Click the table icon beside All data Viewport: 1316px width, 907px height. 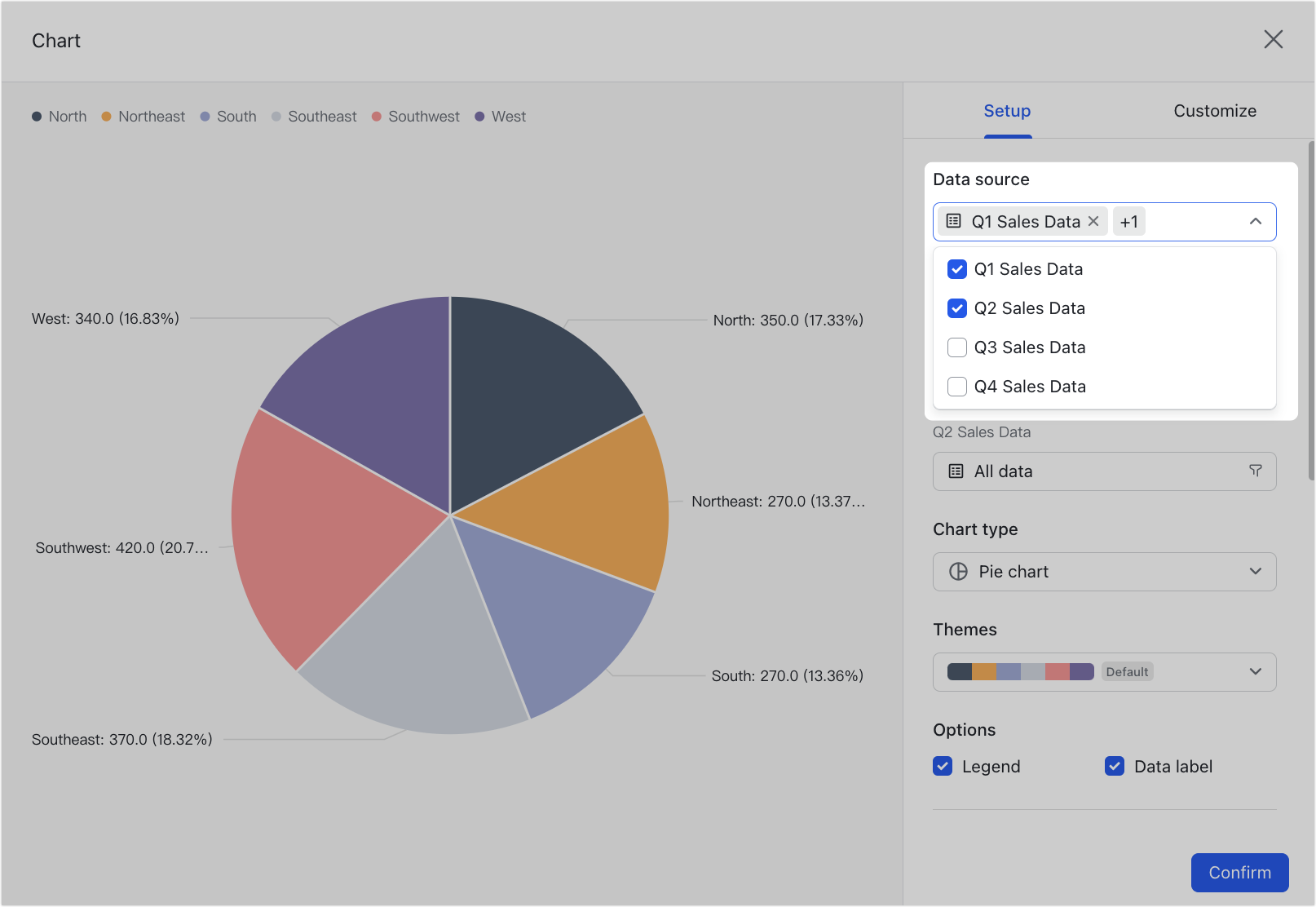point(956,471)
